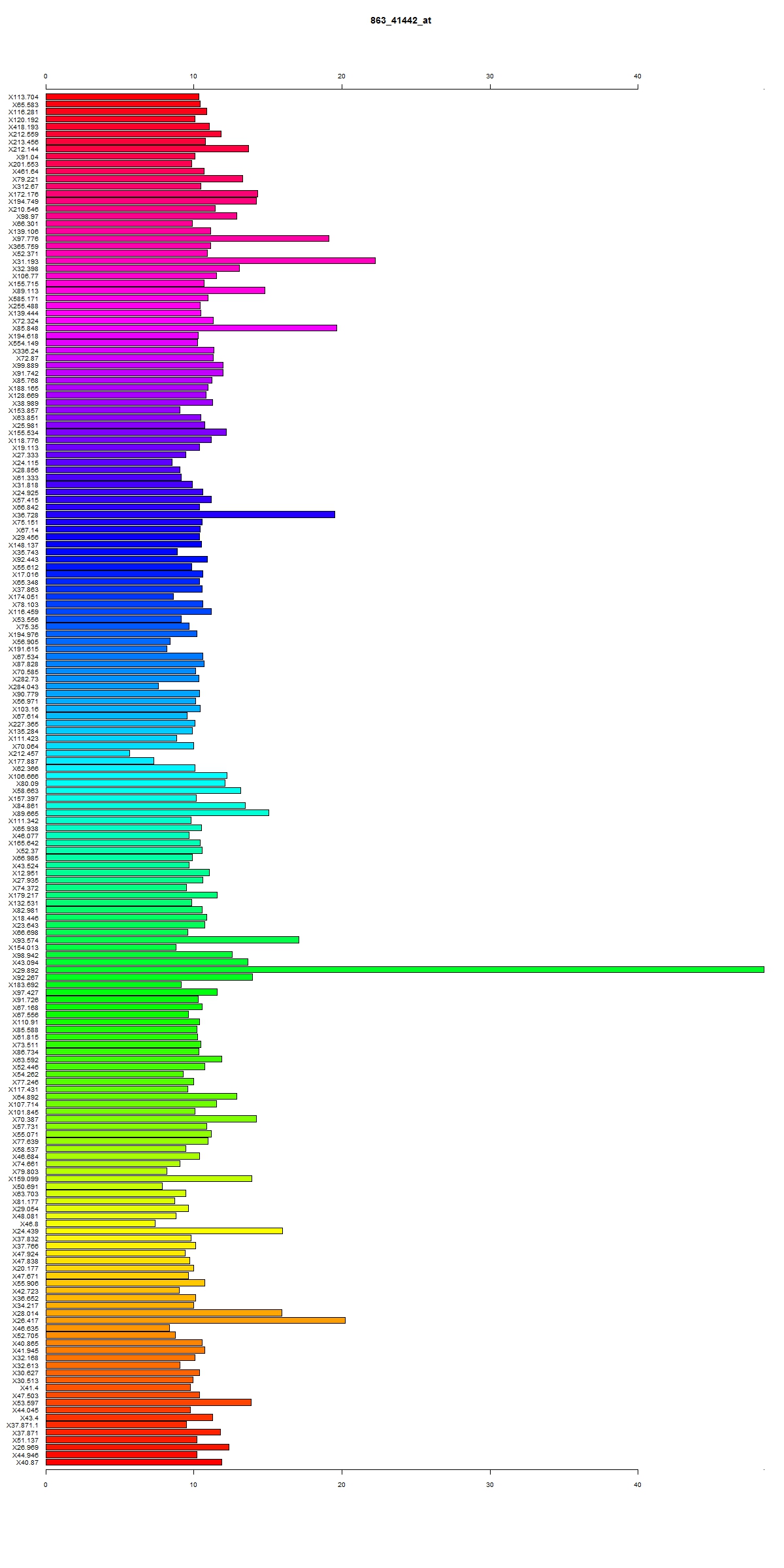This screenshot has width=784, height=1568.
Task: Click the bar for X64.892
Action: [141, 1096]
